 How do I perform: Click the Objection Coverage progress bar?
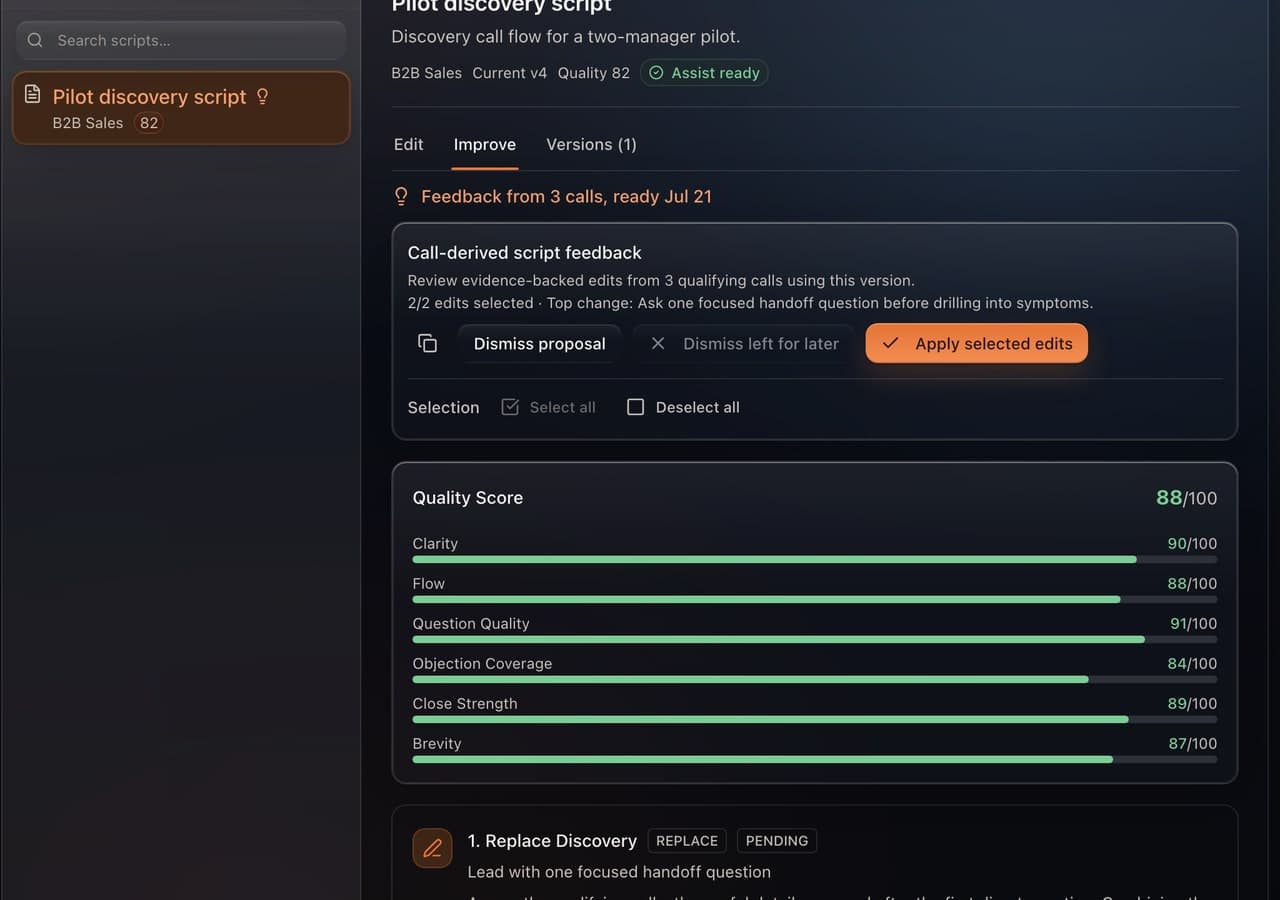815,679
